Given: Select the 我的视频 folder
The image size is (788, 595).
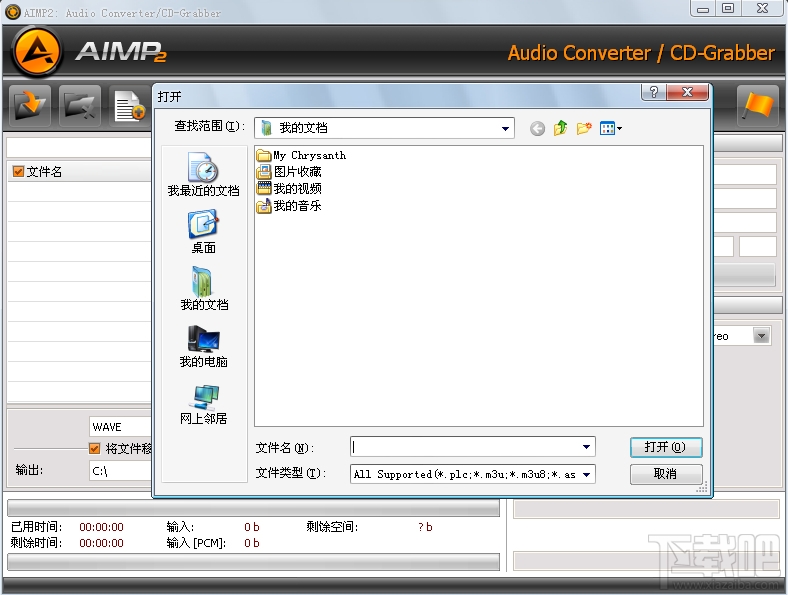Looking at the screenshot, I should click(289, 188).
